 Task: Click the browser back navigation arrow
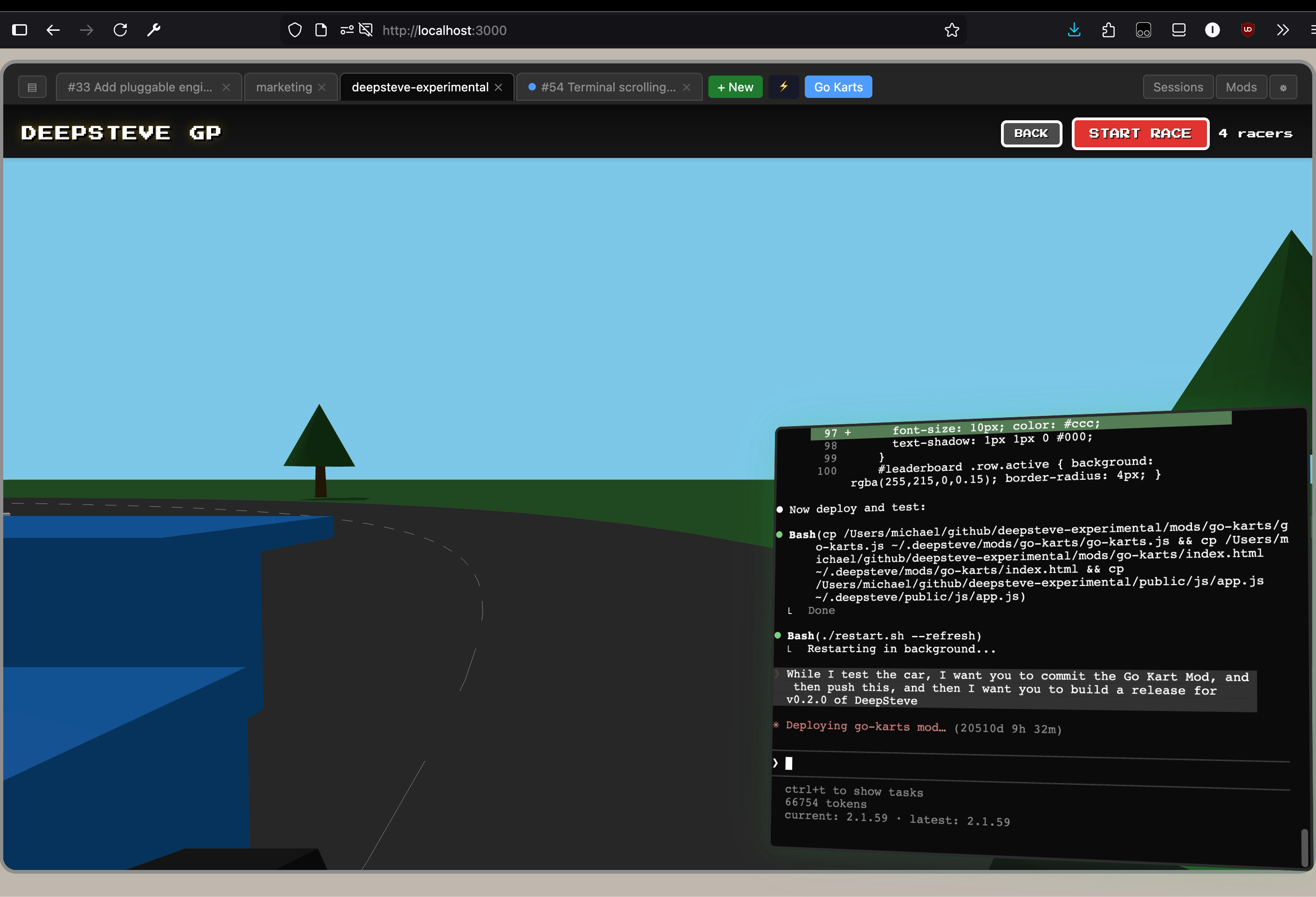(54, 30)
